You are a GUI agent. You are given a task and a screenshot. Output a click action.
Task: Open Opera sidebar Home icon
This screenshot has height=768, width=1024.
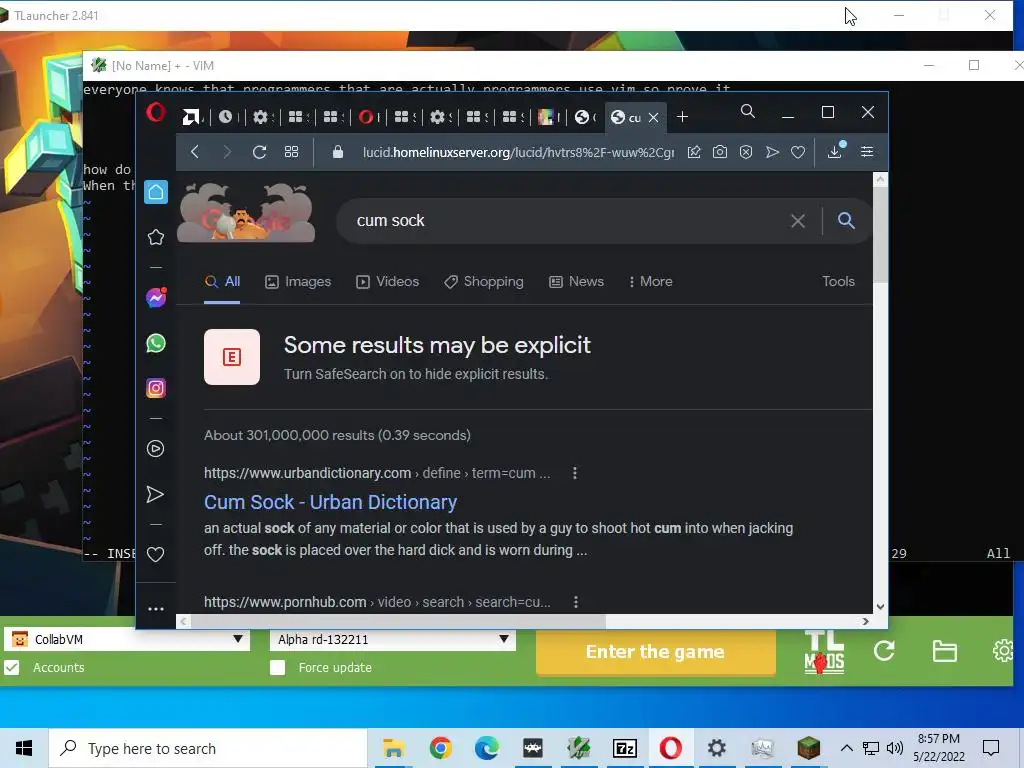point(156,192)
